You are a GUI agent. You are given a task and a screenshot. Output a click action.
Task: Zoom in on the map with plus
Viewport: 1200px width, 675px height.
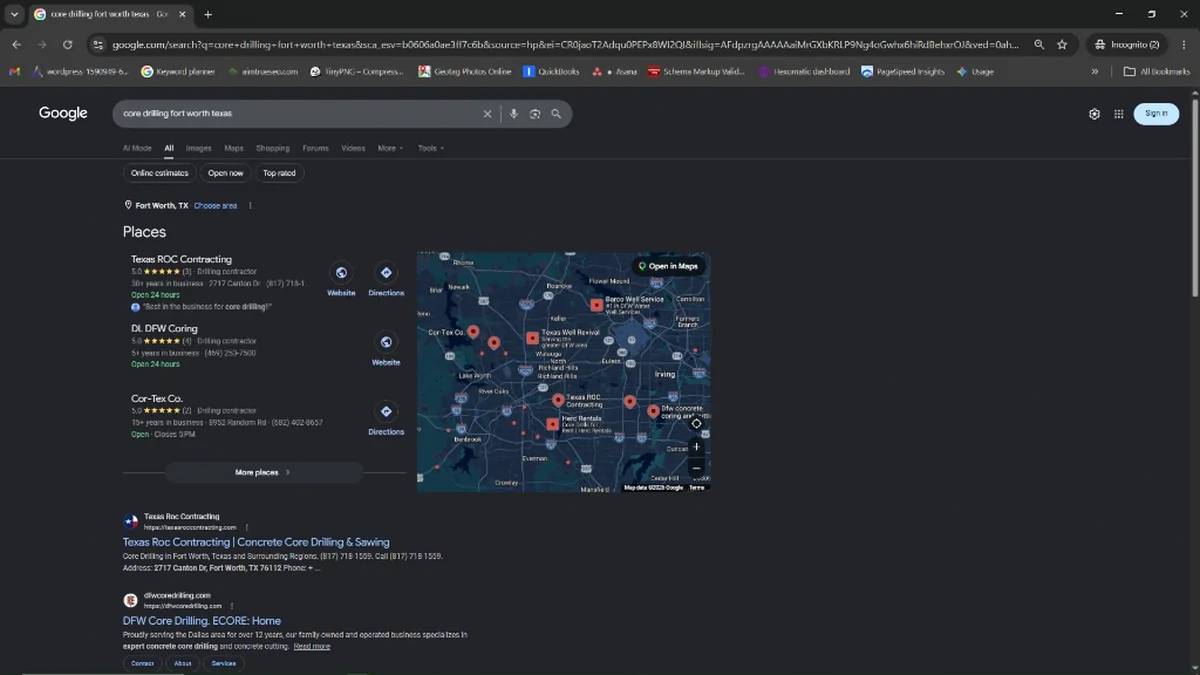(x=697, y=446)
